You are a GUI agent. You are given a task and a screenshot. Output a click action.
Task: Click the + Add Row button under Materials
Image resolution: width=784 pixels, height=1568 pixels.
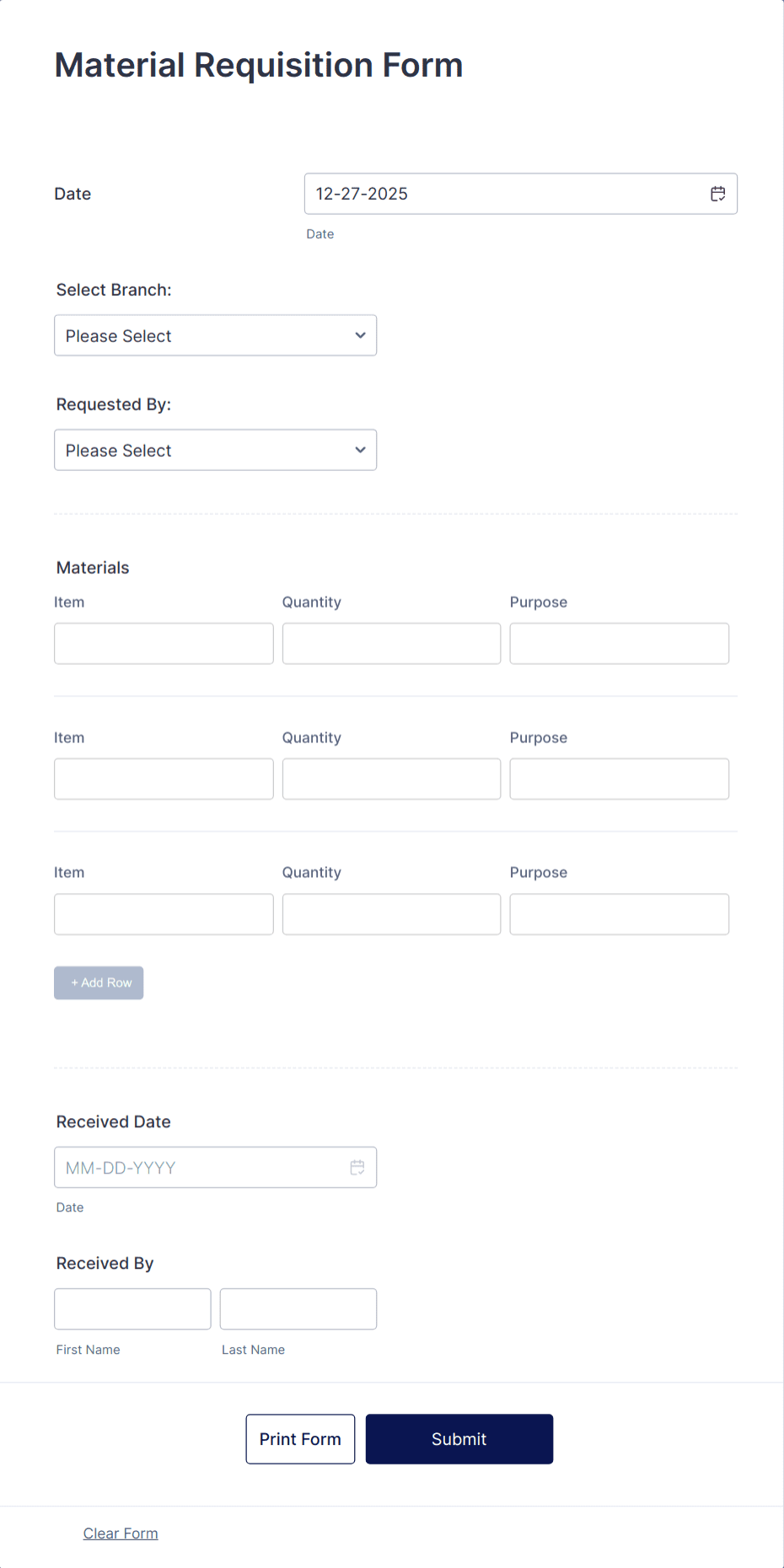(x=99, y=982)
